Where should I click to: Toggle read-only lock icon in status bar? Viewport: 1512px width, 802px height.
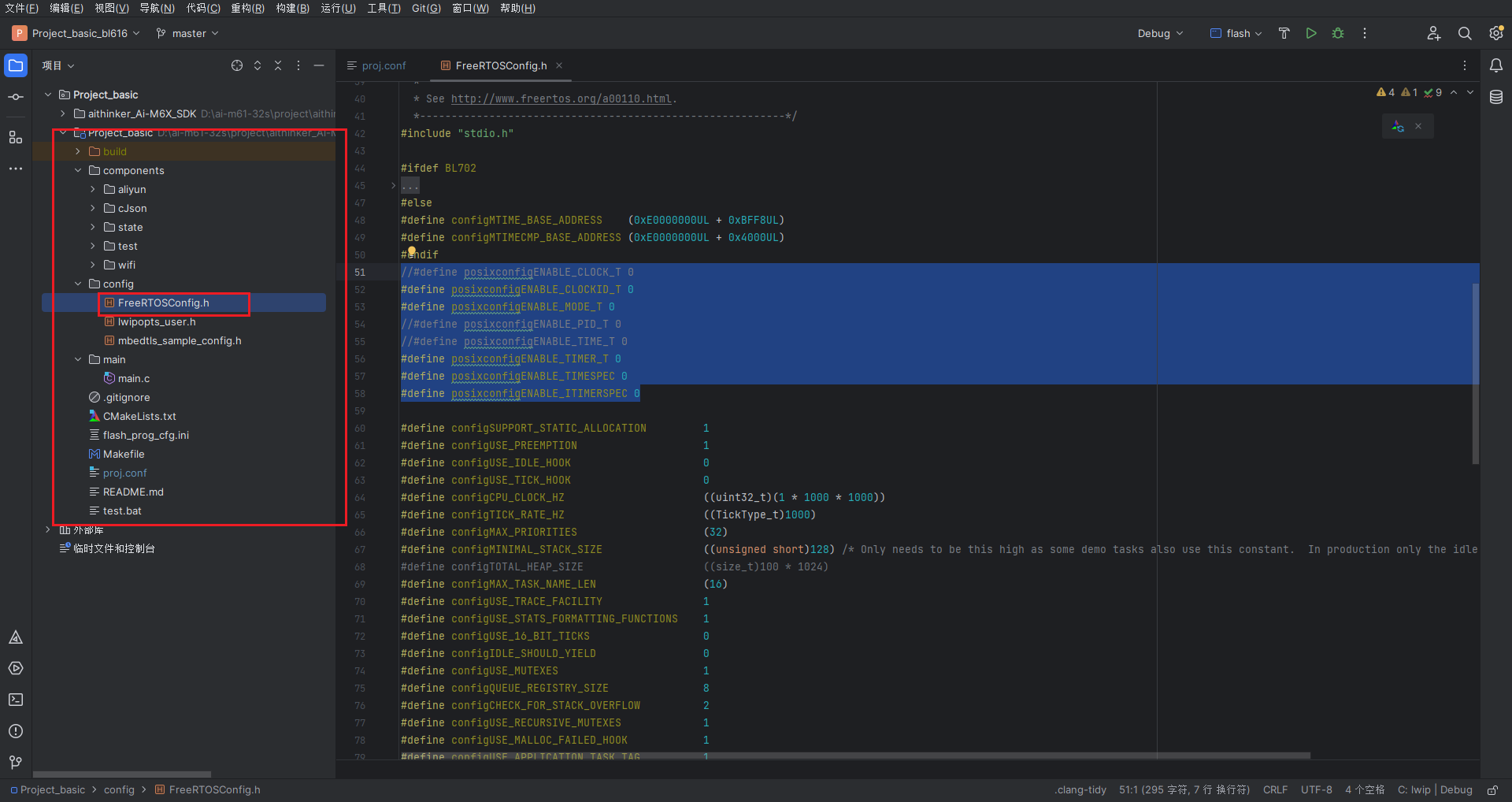point(1492,789)
